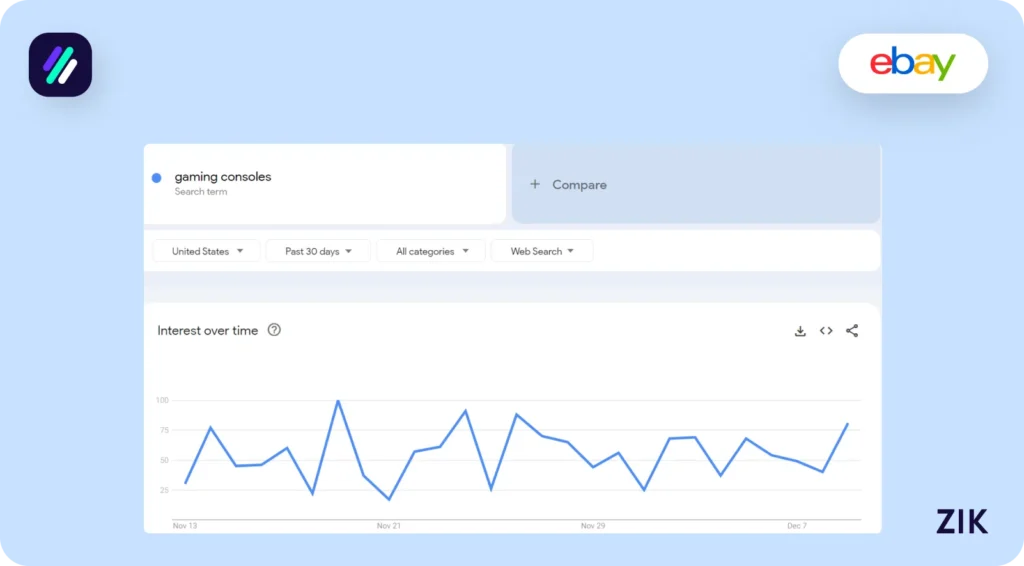Click the 50 y-axis value

(x=164, y=460)
